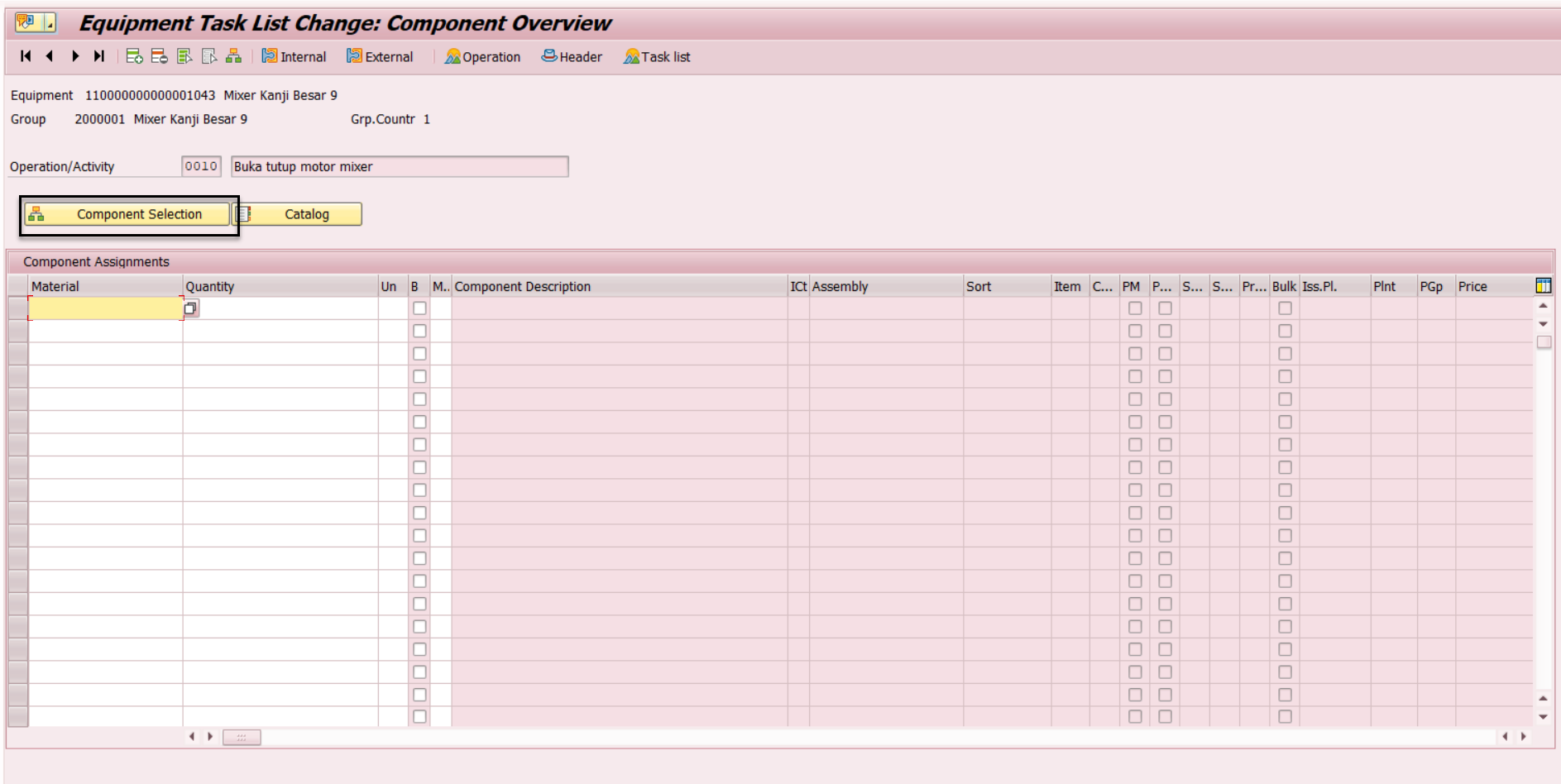Enable the B checkbox on the first component row
This screenshot has height=784, width=1561.
tap(419, 308)
